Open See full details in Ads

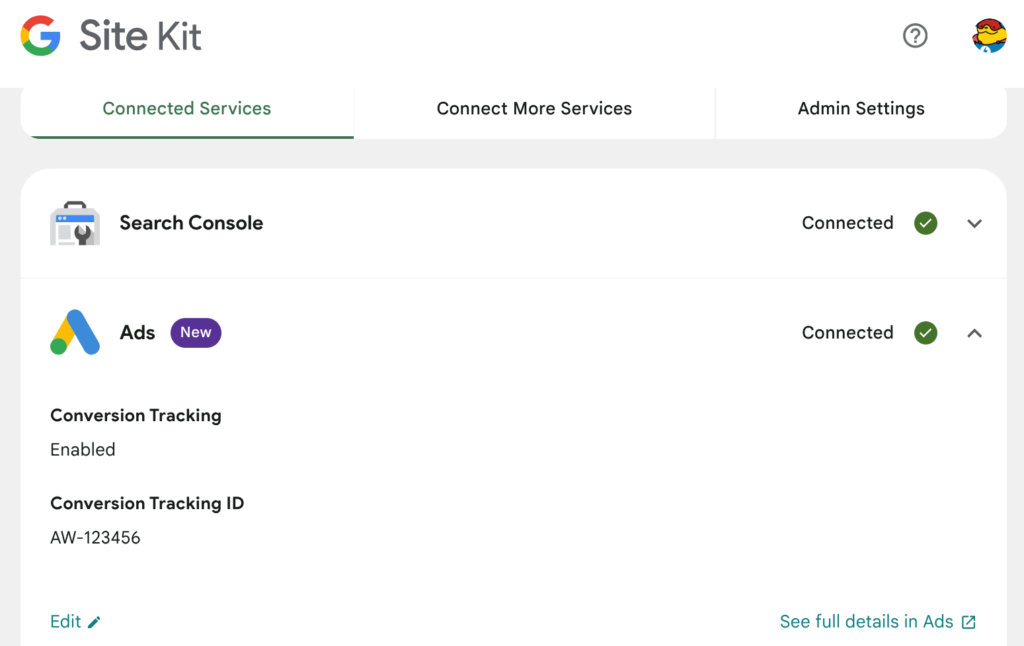coord(878,622)
